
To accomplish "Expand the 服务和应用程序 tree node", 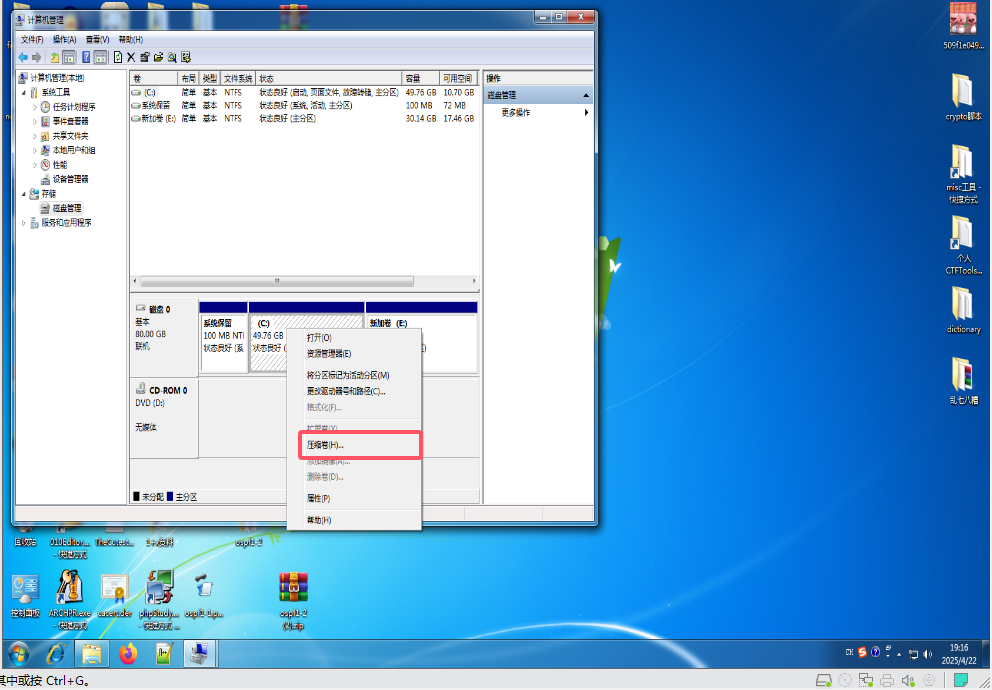I will [23, 223].
